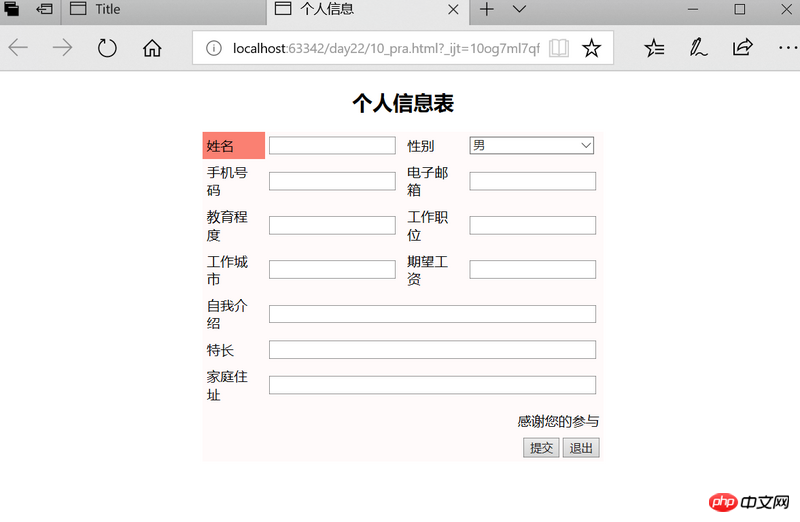Click the address bar URL

(x=386, y=48)
